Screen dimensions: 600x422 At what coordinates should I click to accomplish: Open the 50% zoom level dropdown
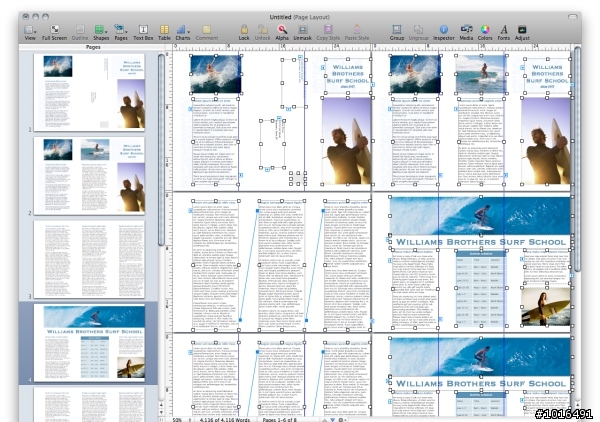[x=181, y=420]
